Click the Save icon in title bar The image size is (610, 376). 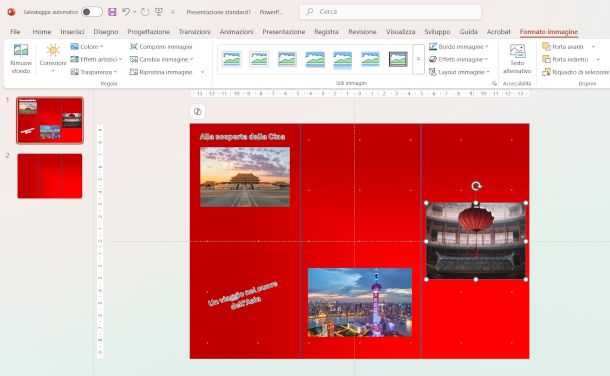(x=112, y=12)
